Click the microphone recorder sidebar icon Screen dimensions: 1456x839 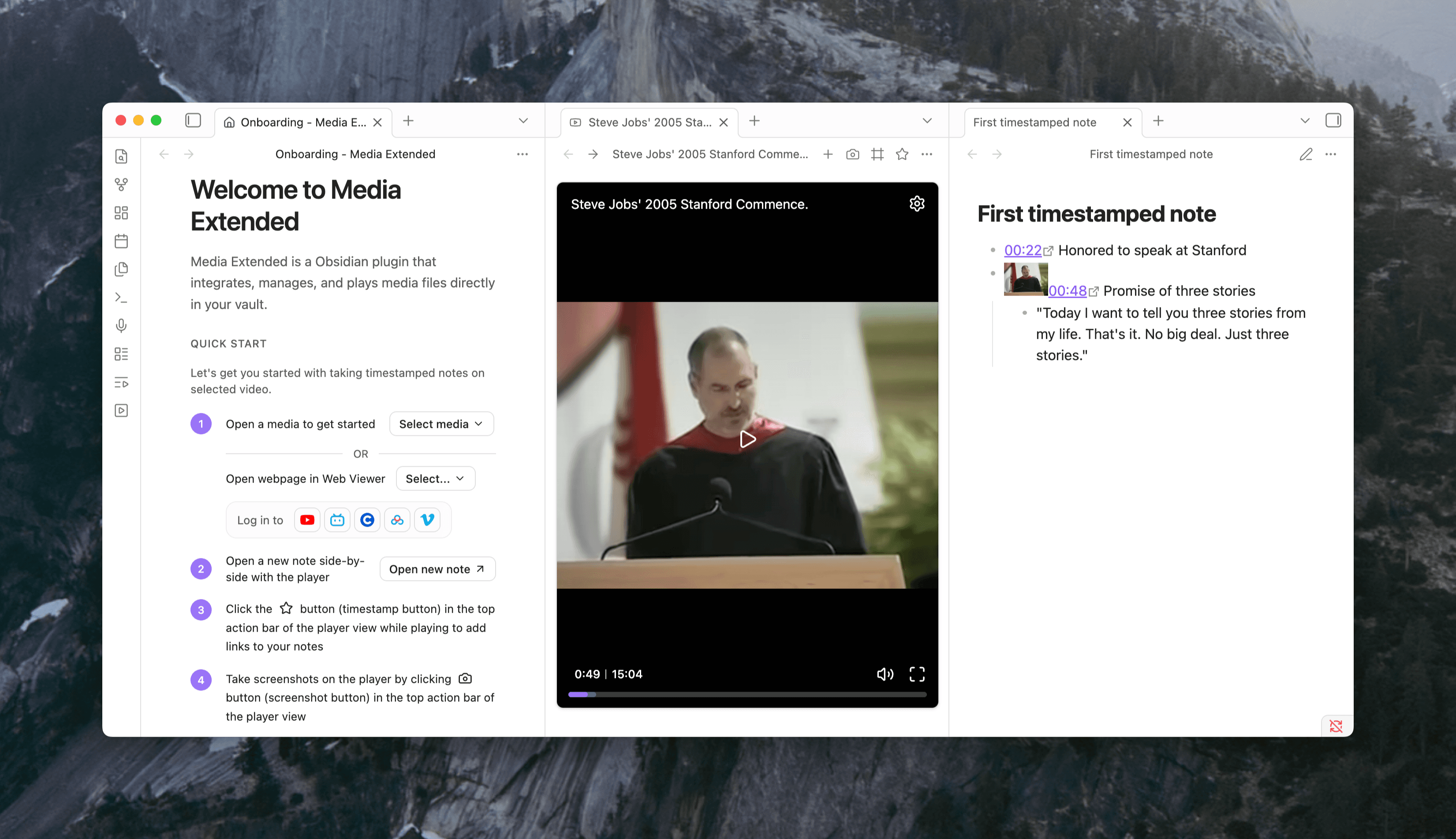pos(121,326)
